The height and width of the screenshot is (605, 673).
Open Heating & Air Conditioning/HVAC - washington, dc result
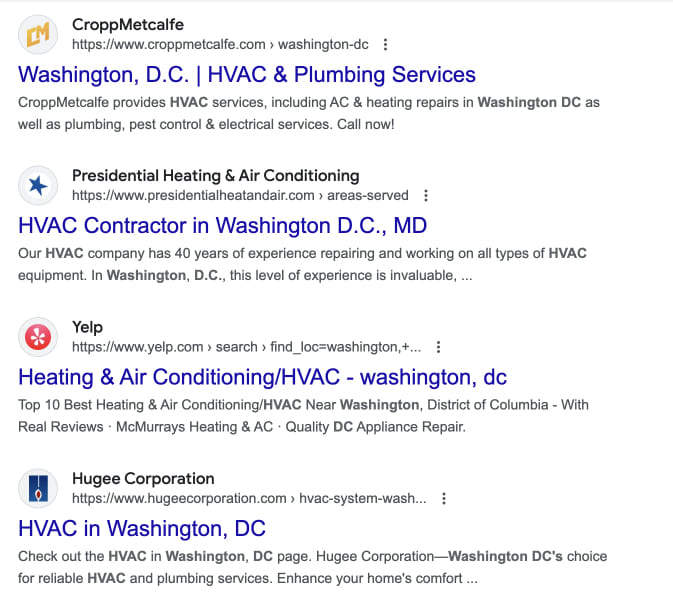coord(262,377)
